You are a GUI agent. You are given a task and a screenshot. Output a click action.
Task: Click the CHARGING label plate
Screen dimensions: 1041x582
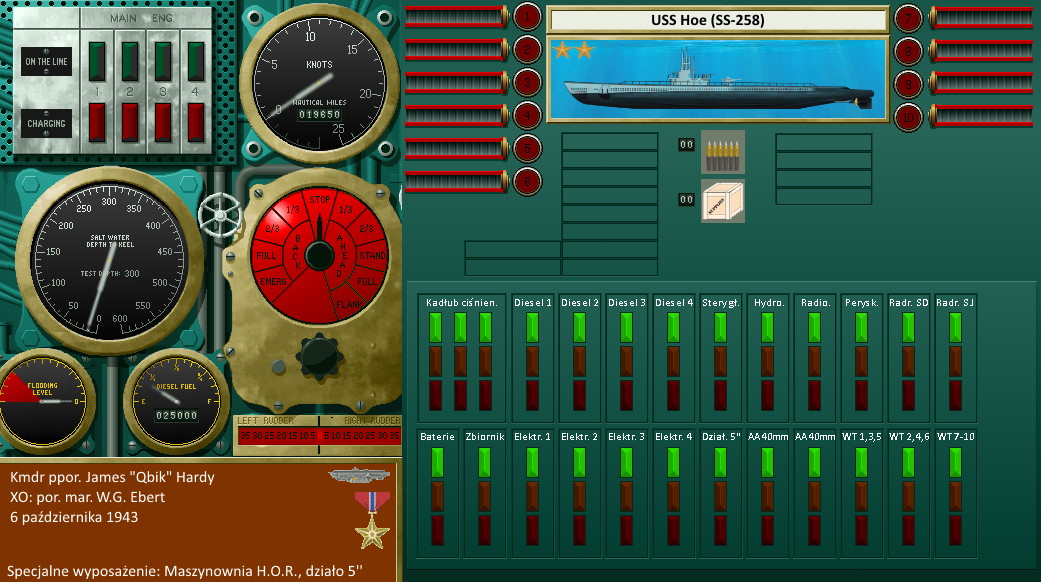coord(46,124)
